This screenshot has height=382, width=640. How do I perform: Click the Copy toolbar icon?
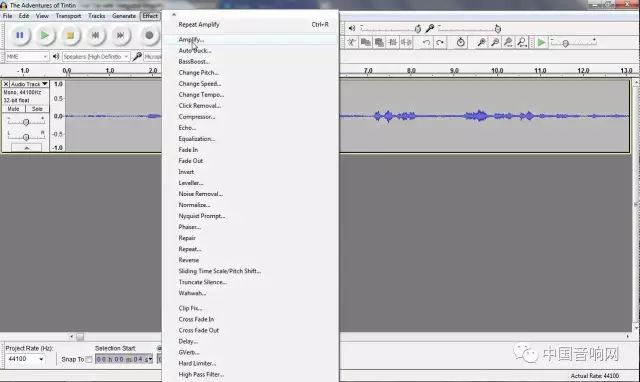[365, 42]
